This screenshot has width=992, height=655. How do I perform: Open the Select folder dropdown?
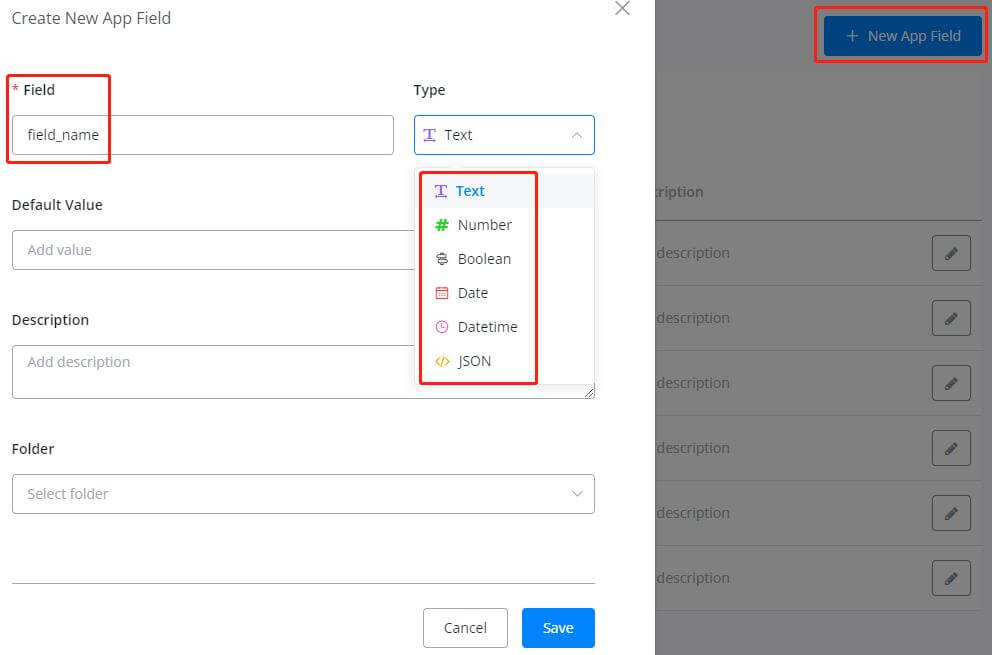[x=303, y=494]
